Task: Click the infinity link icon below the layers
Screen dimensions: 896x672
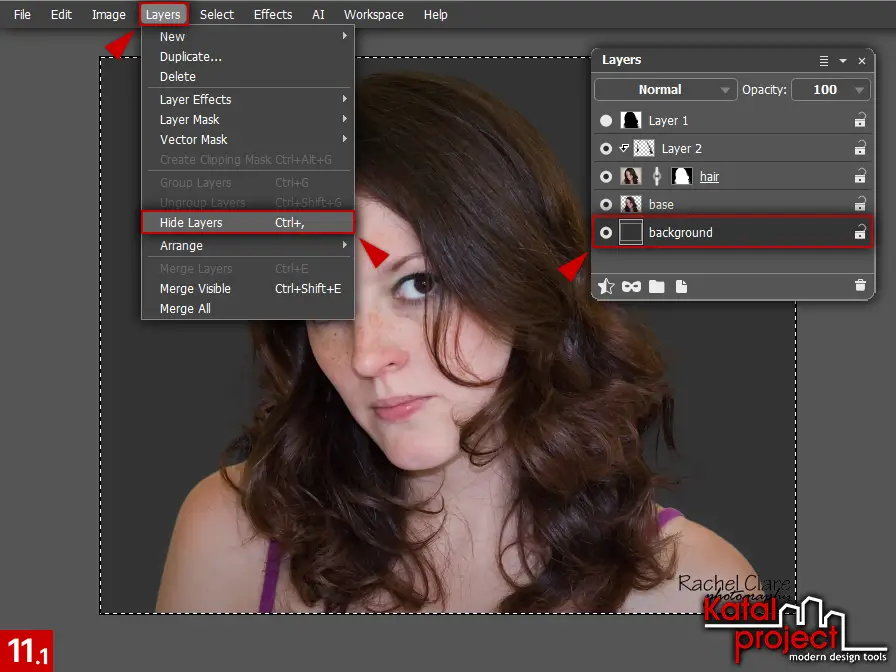Action: [631, 285]
